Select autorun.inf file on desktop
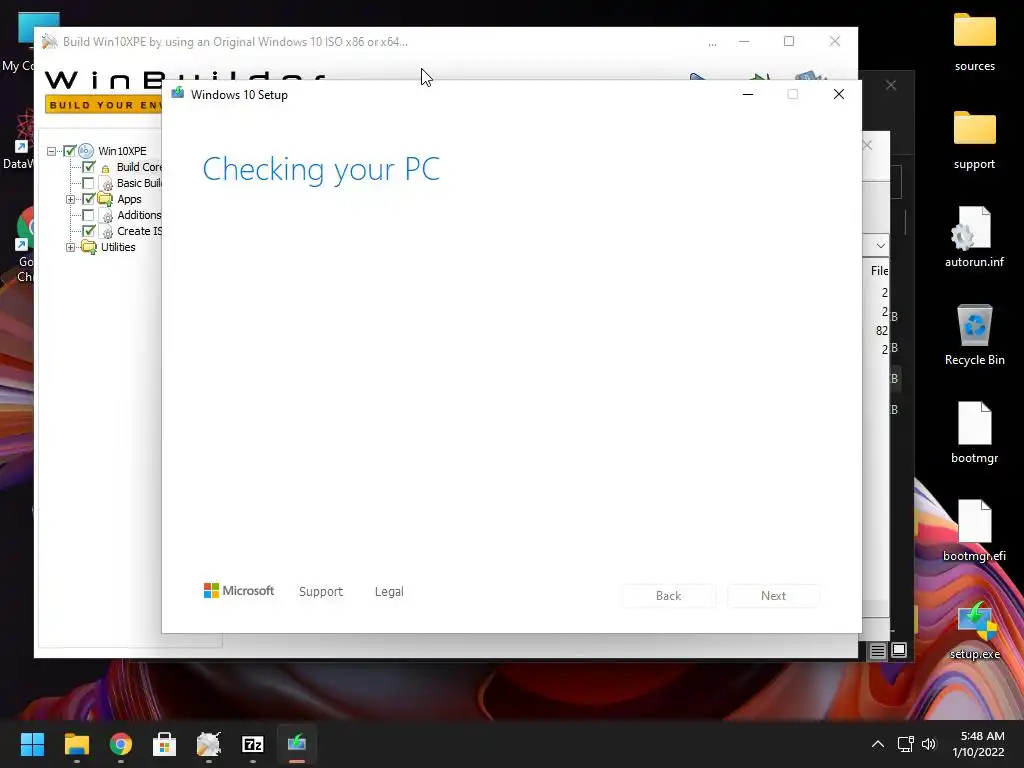The height and width of the screenshot is (768, 1024). [x=974, y=238]
